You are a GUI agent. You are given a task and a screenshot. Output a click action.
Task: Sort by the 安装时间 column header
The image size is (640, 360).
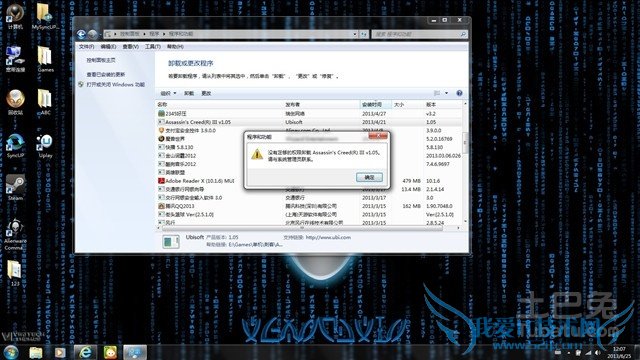376,105
